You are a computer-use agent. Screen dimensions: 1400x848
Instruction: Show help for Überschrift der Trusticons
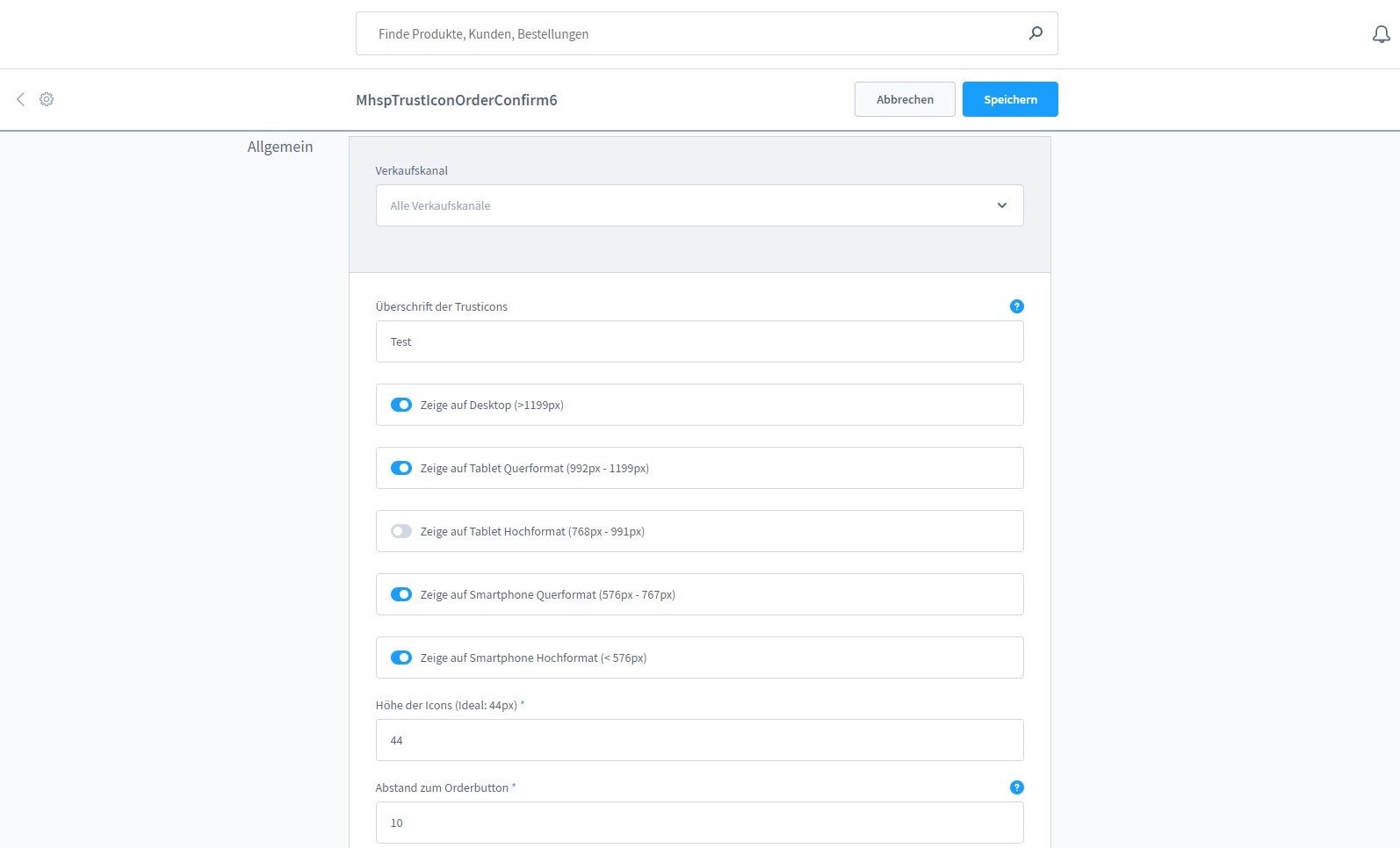click(1016, 306)
